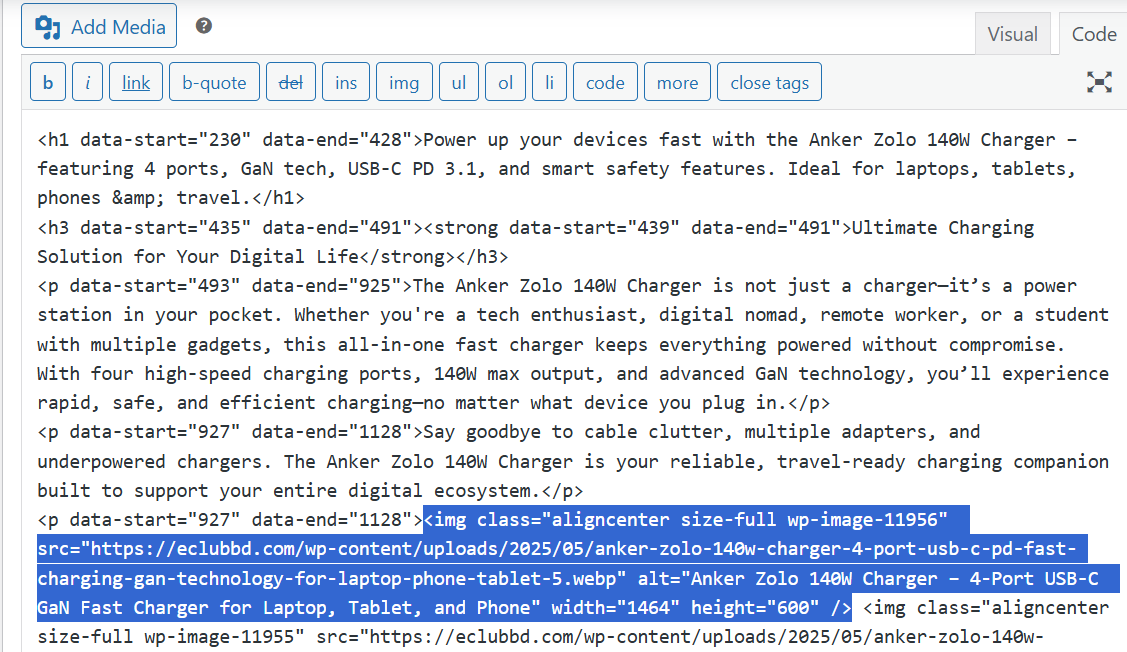Click the 'Say goodbye to cable clutter' text
Image resolution: width=1127 pixels, height=652 pixels.
point(573,432)
